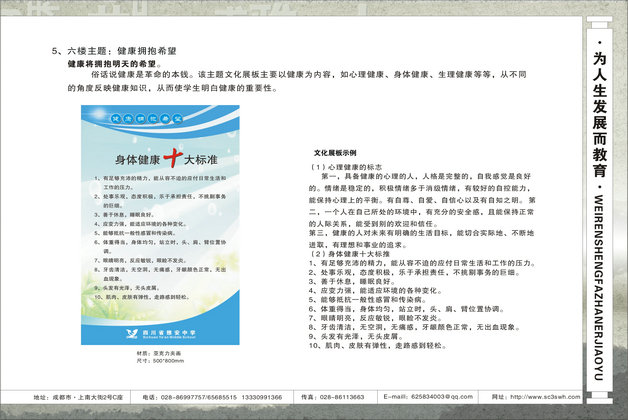Screen dimensions: 628x420
Task: Click the subheading "(2)身体健康十大标准" in the right column
Action: (349, 254)
